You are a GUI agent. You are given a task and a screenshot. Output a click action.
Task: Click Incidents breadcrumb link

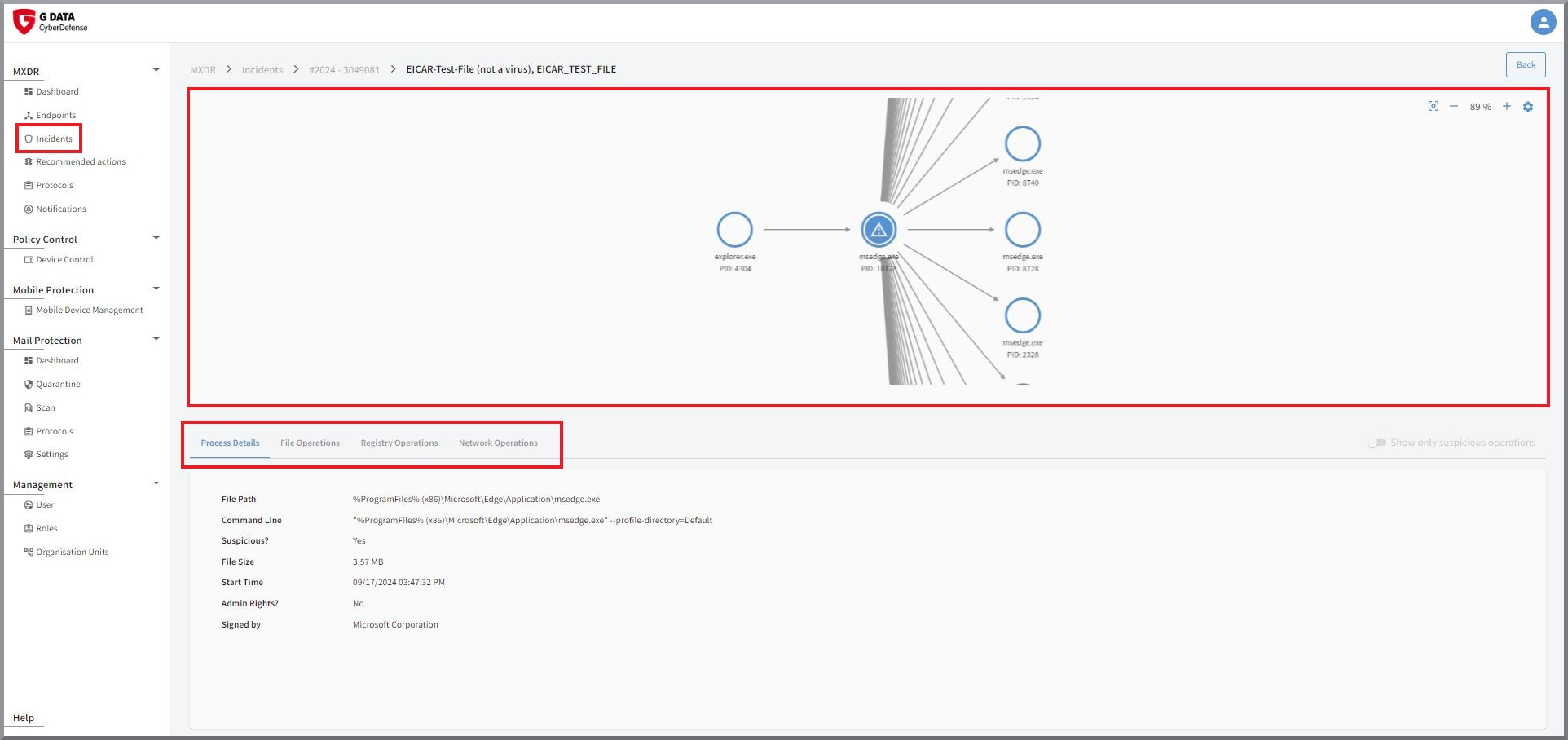pos(262,70)
